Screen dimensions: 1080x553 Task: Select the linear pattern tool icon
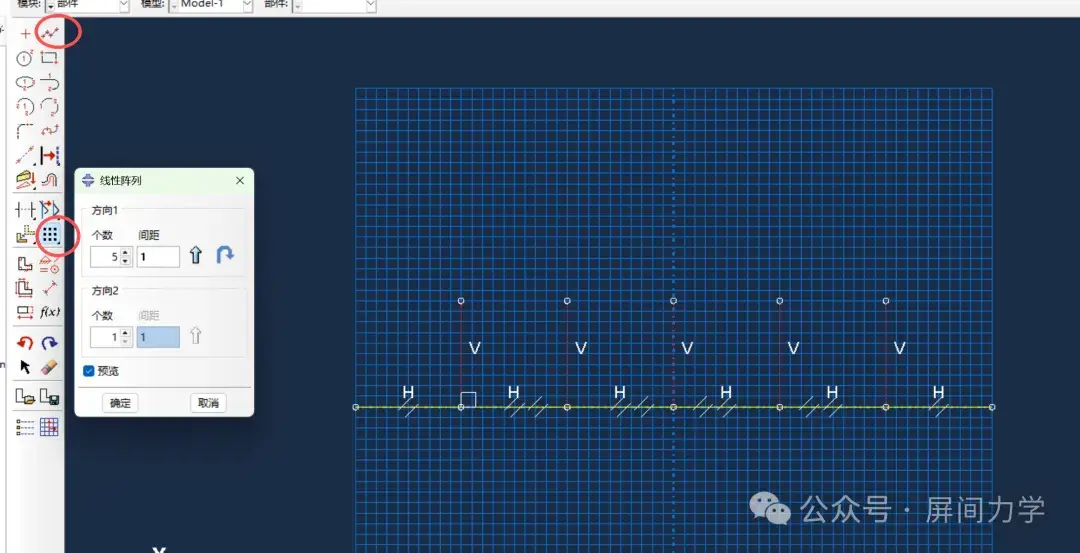(x=50, y=235)
